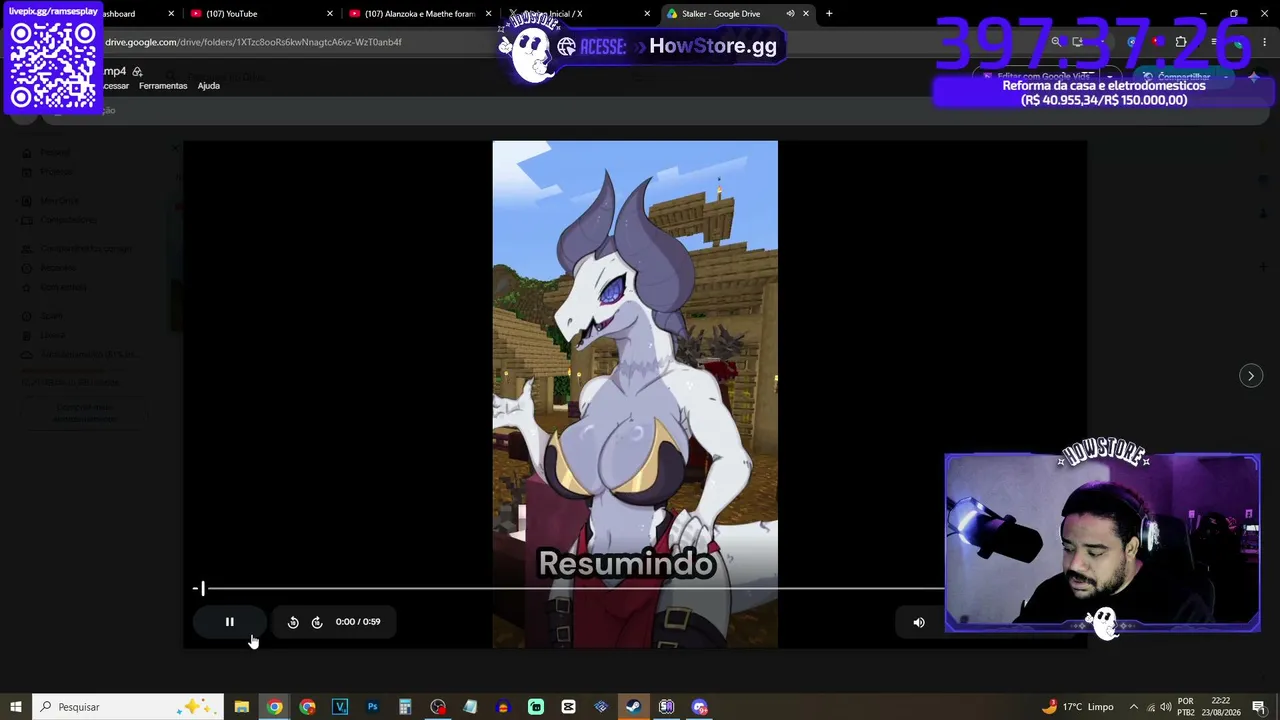Open the Windows Start menu

16,707
